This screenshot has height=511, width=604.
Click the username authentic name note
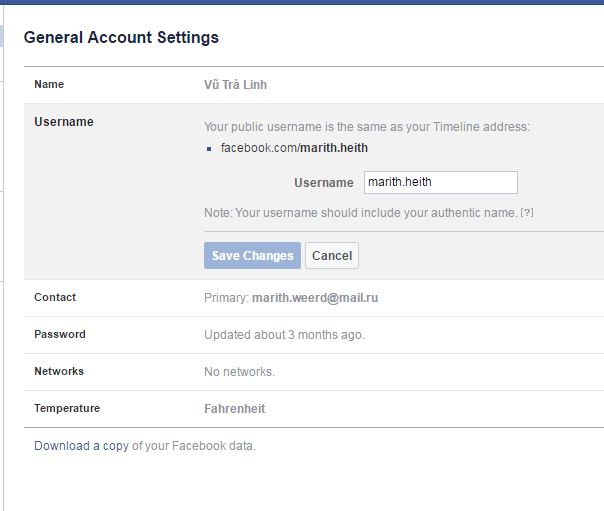point(361,213)
